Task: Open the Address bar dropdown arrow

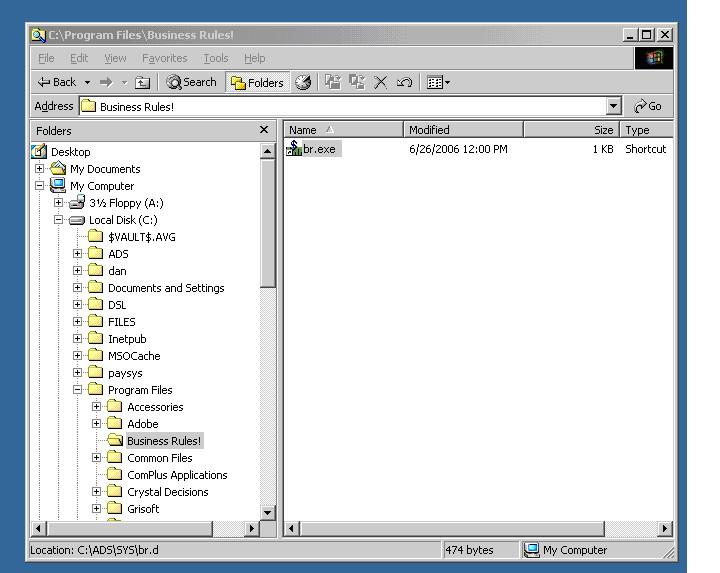Action: pos(613,107)
